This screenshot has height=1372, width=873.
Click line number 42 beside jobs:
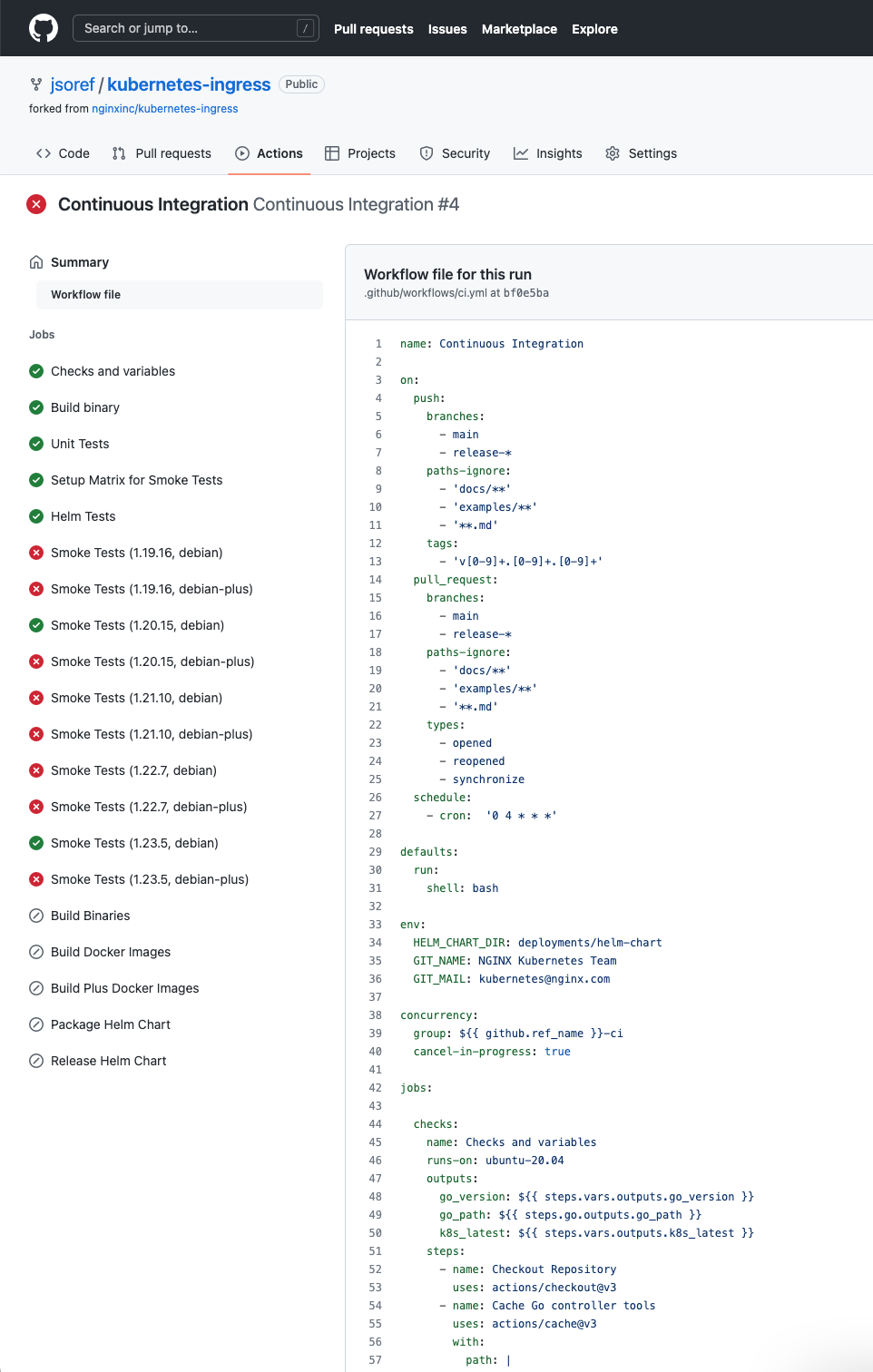pos(375,1088)
